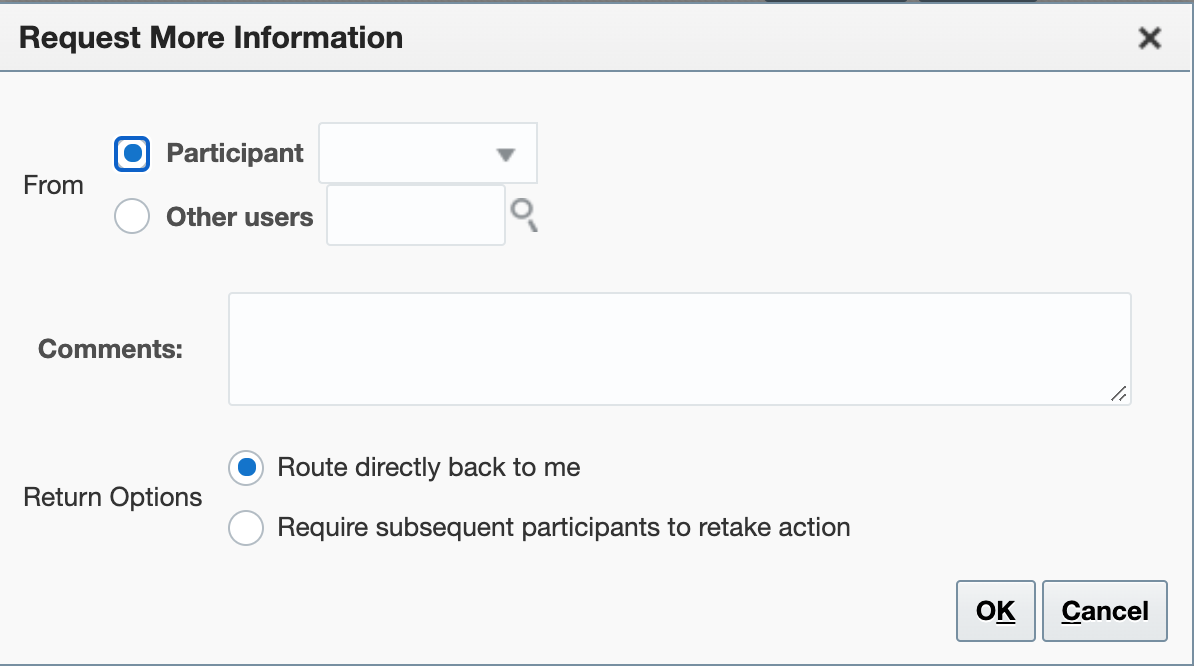Open the Participant combo box field
1194x666 pixels.
428,153
